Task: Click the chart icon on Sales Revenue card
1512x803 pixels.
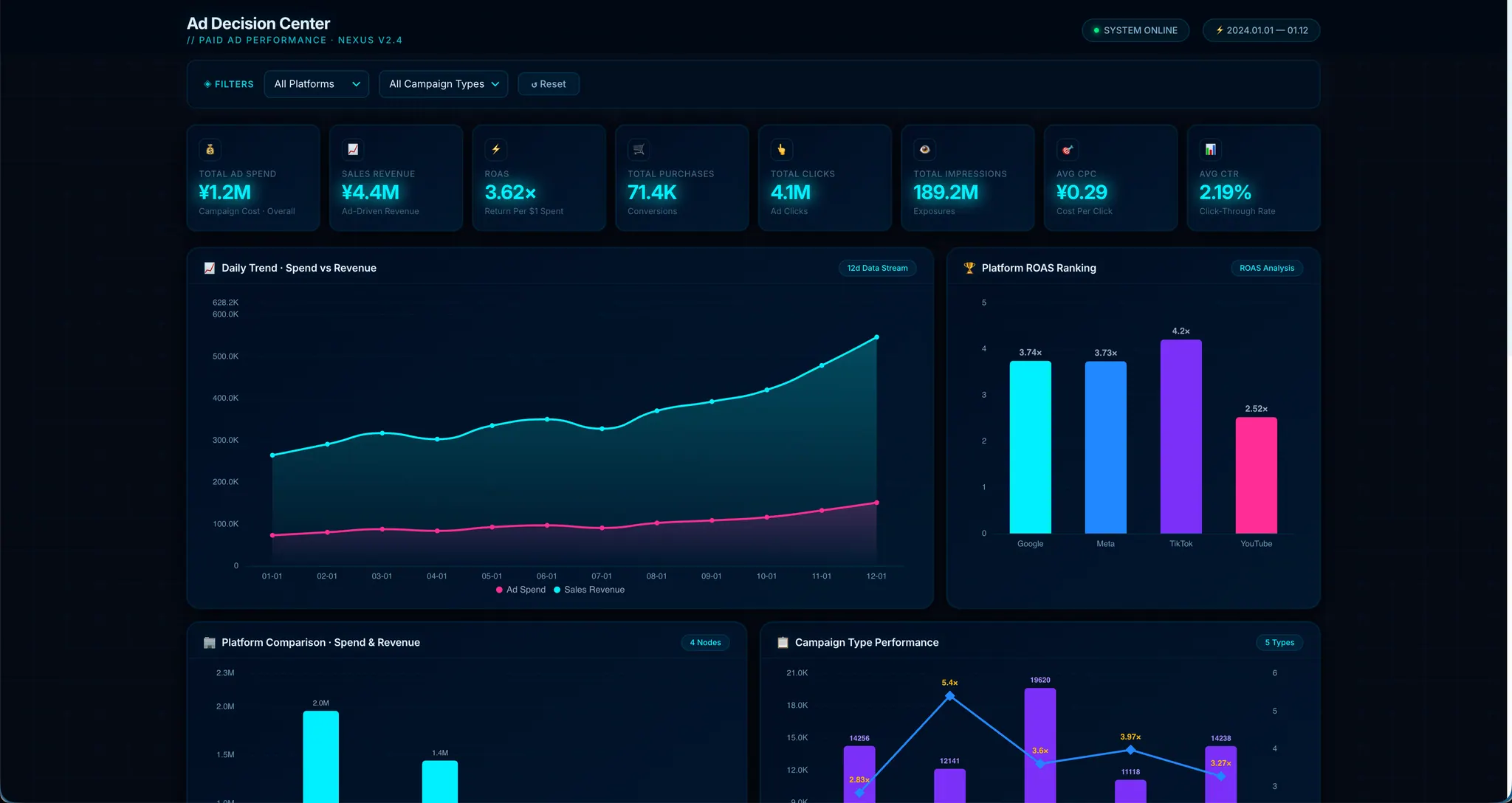Action: coord(353,150)
